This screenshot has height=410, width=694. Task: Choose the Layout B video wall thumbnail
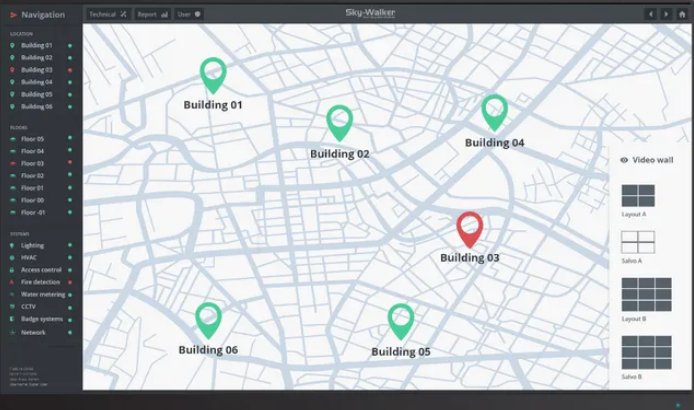tap(646, 294)
